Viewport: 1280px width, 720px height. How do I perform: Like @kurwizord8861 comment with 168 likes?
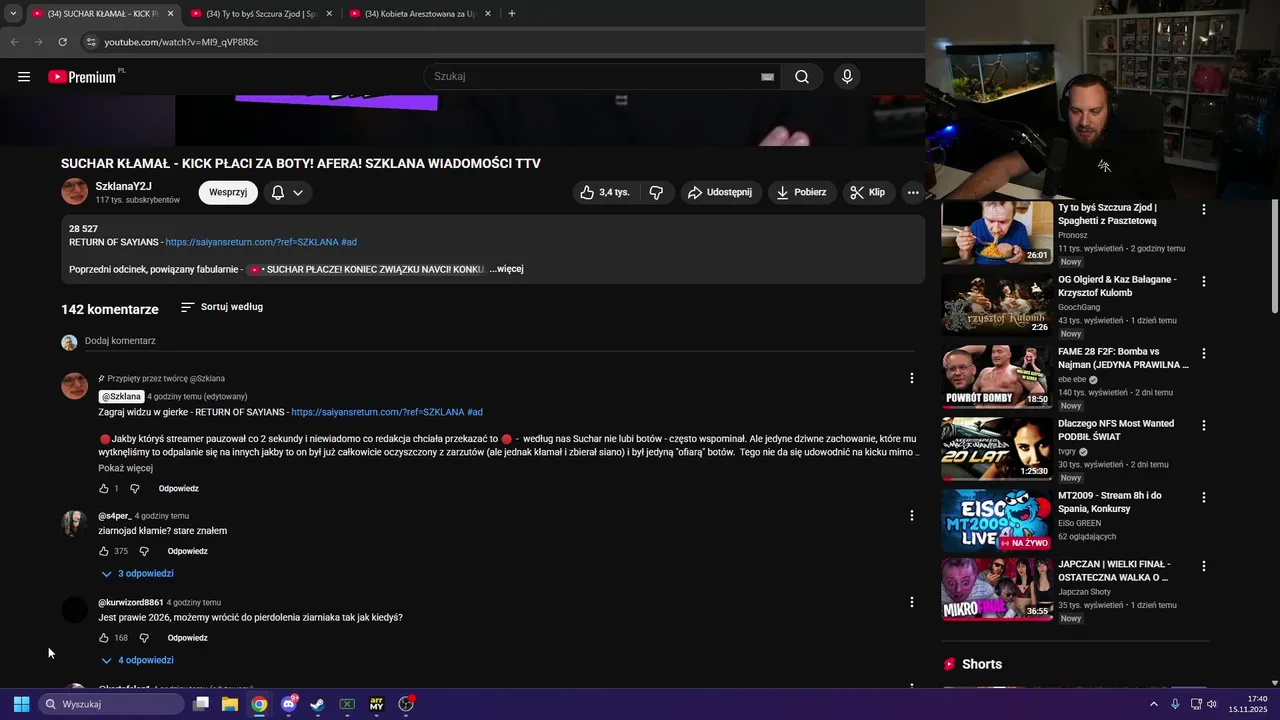[103, 638]
